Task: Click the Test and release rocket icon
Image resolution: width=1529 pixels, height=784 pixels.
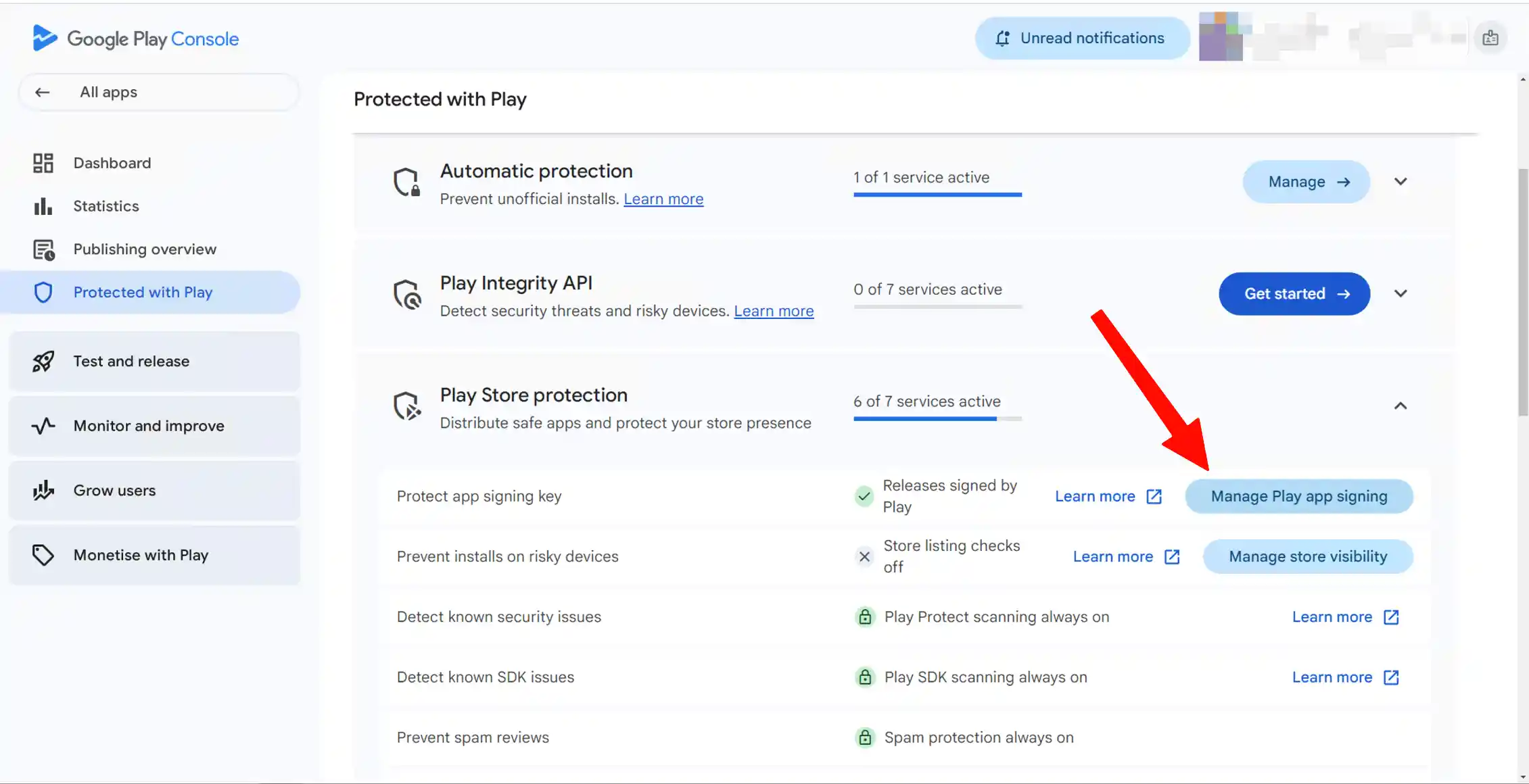Action: [x=43, y=362]
